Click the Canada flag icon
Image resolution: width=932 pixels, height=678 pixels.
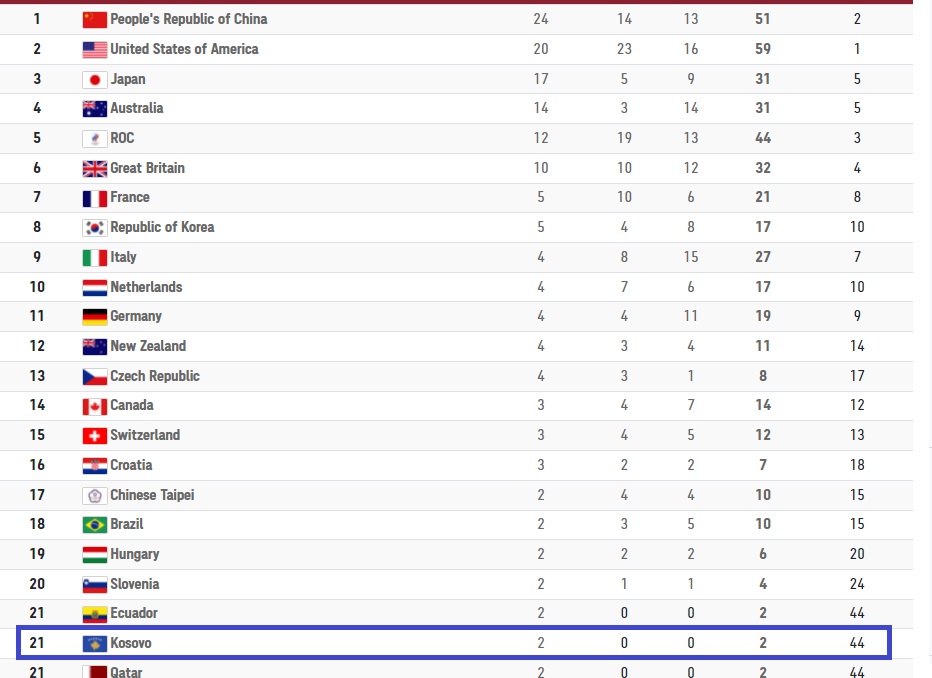point(95,406)
